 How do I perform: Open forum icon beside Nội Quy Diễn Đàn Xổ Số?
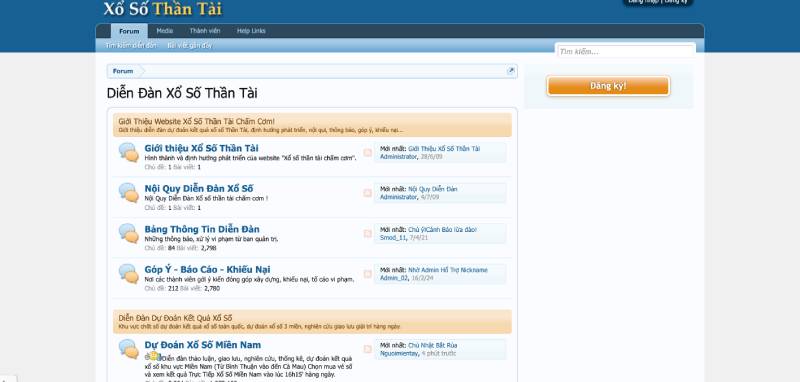pos(129,193)
